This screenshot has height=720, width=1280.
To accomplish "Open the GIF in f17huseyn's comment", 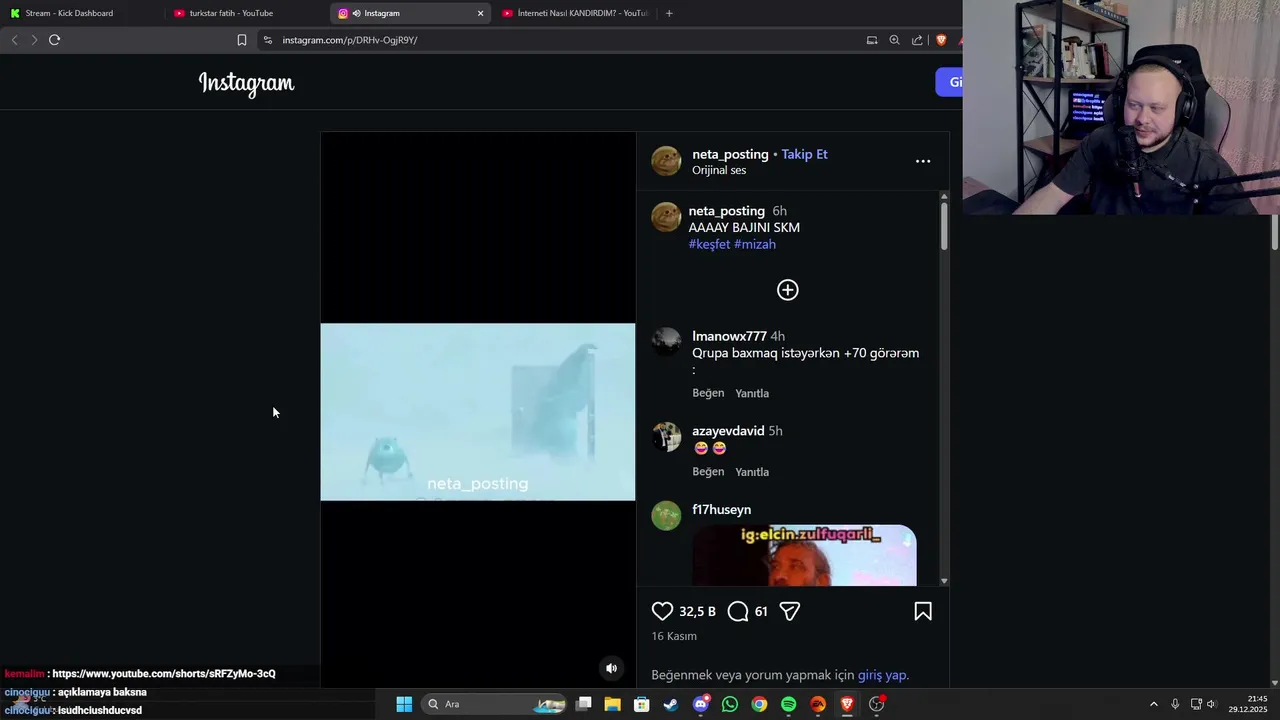I will click(804, 555).
